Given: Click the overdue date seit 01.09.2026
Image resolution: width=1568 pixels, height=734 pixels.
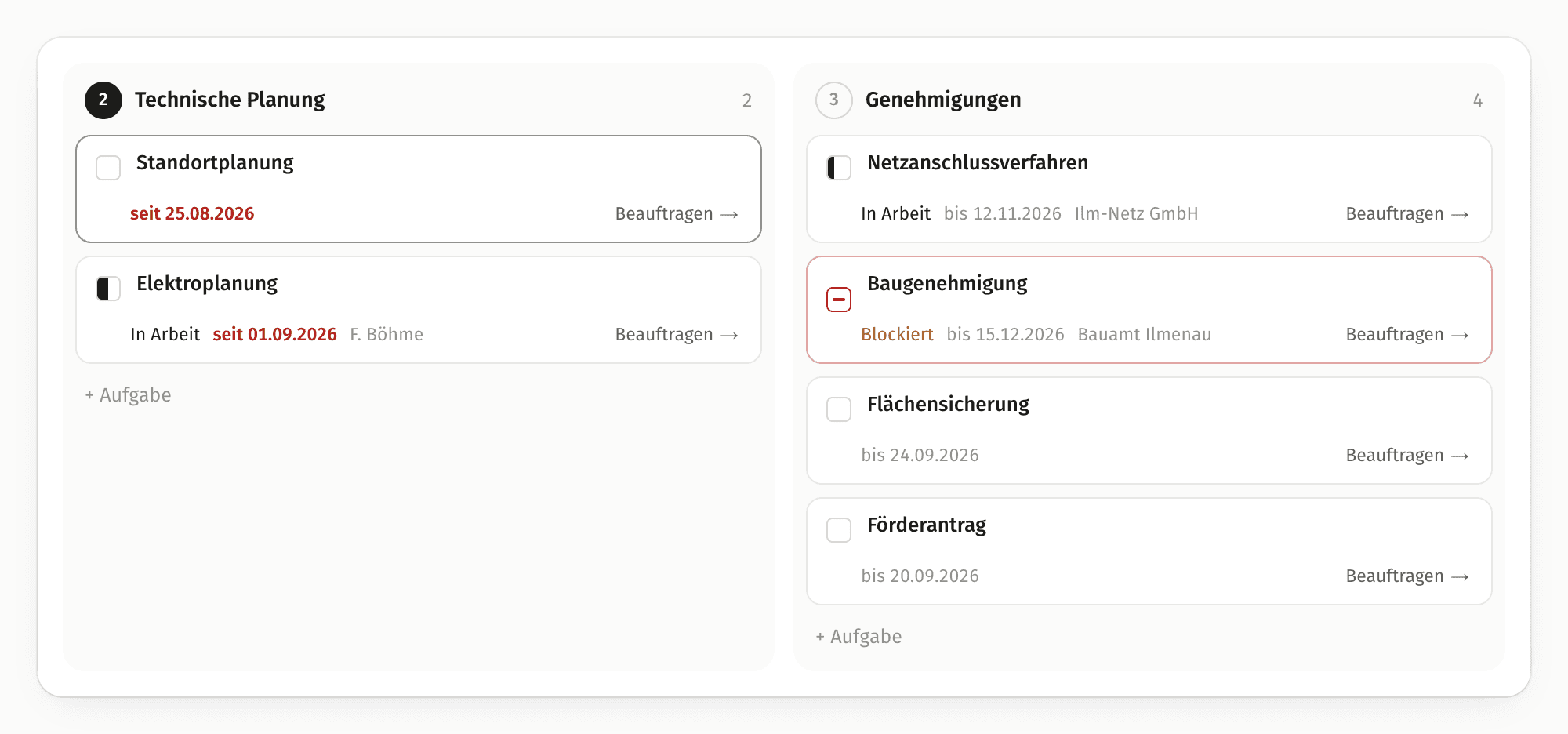Looking at the screenshot, I should point(275,335).
